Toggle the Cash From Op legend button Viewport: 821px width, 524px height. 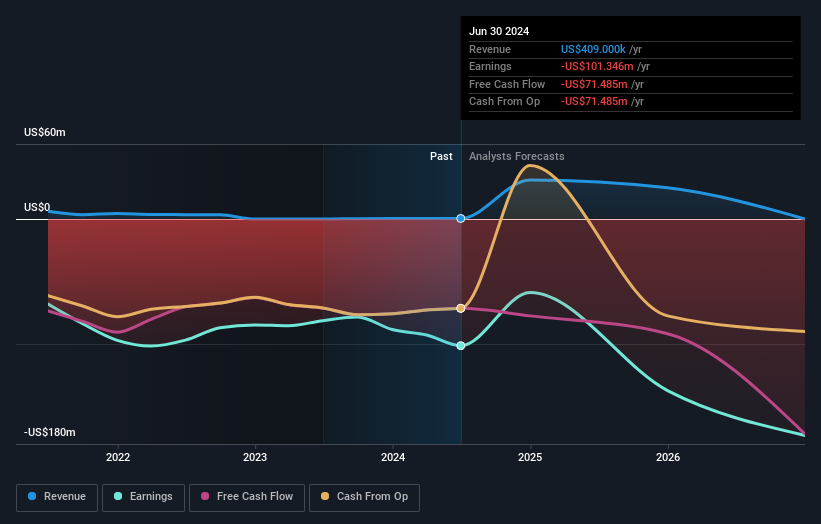[x=364, y=497]
